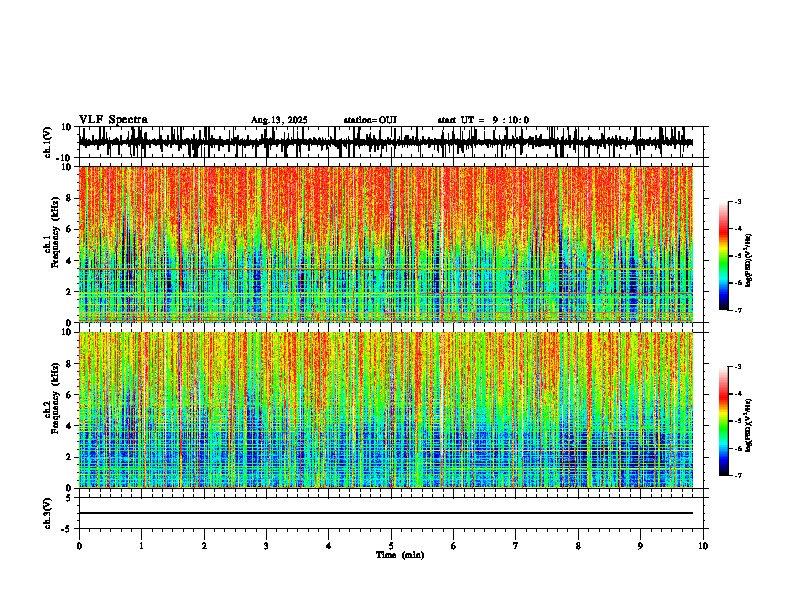Click the time axis tick label '3'

tap(266, 546)
